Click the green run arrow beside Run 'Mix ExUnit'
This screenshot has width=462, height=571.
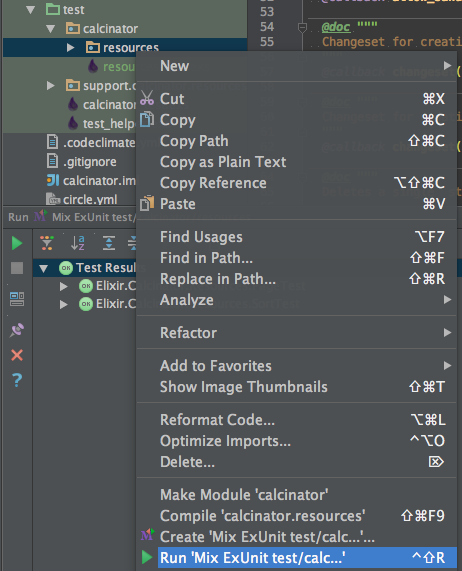click(x=147, y=558)
